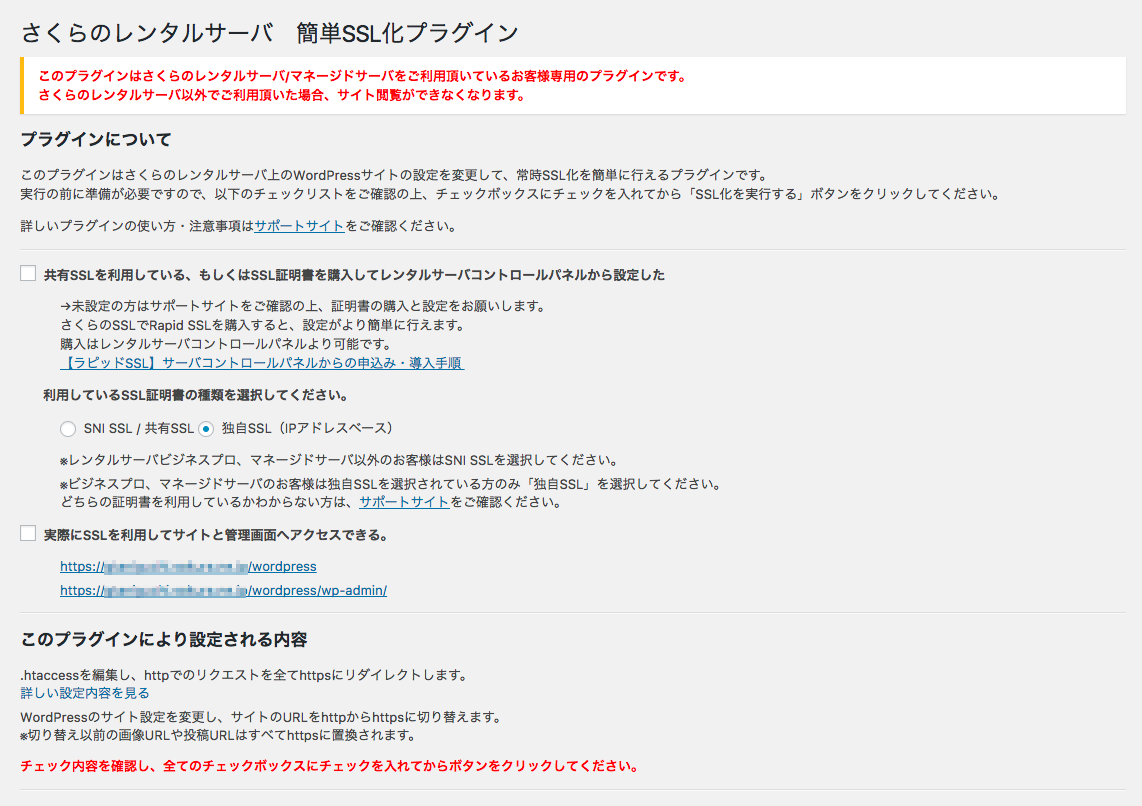Click the 利用しているSSL証明書の種類 prompt text
The height and width of the screenshot is (806, 1142).
point(195,395)
